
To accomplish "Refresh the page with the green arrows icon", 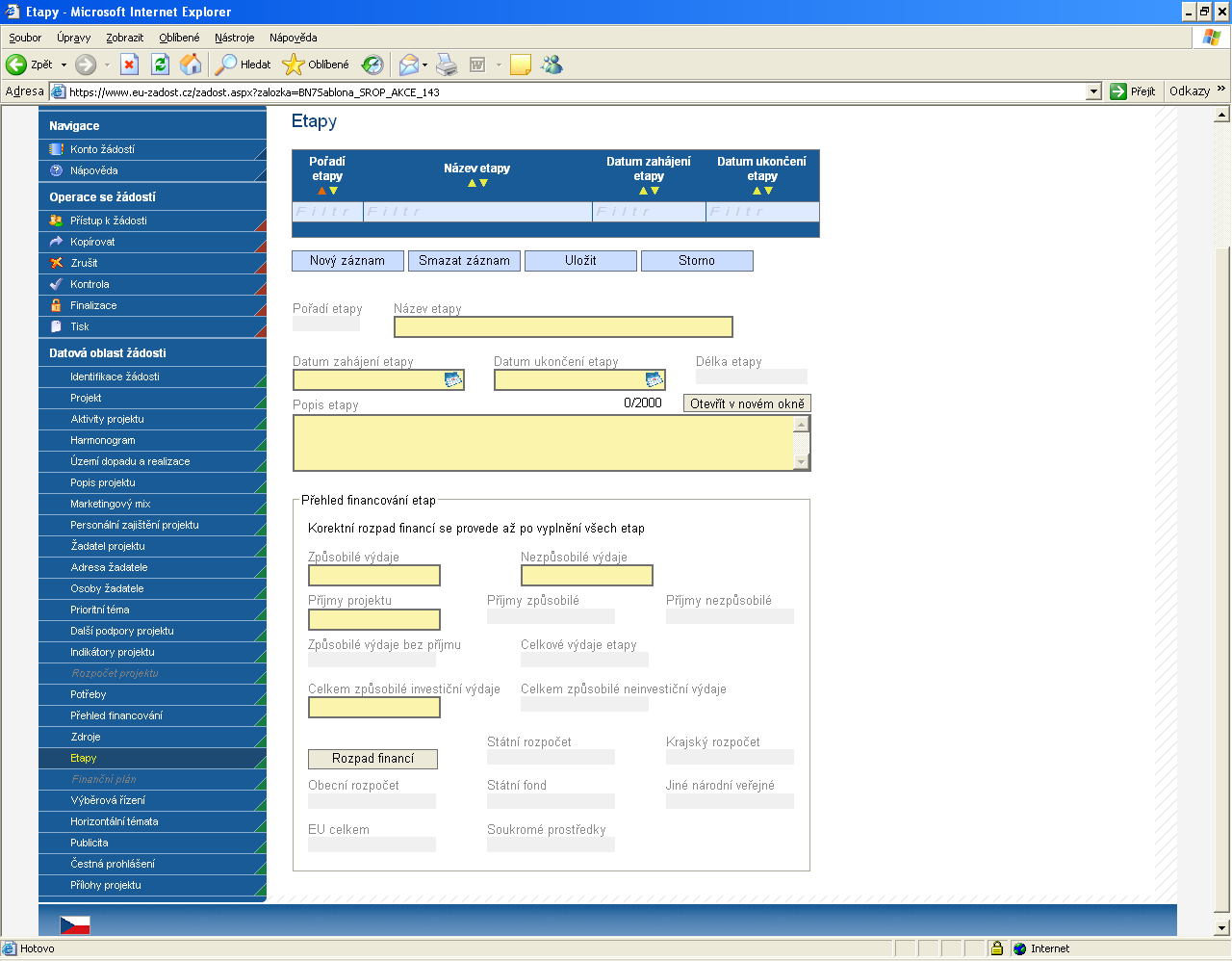I will pos(161,65).
